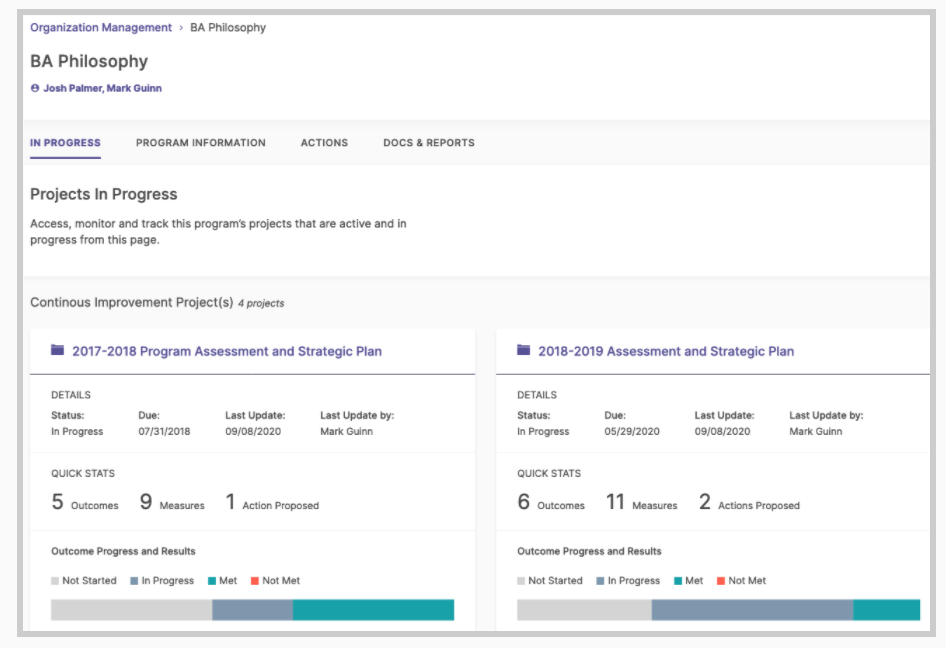The height and width of the screenshot is (648, 946).
Task: Click the 9 Measures stat
Action: [172, 502]
